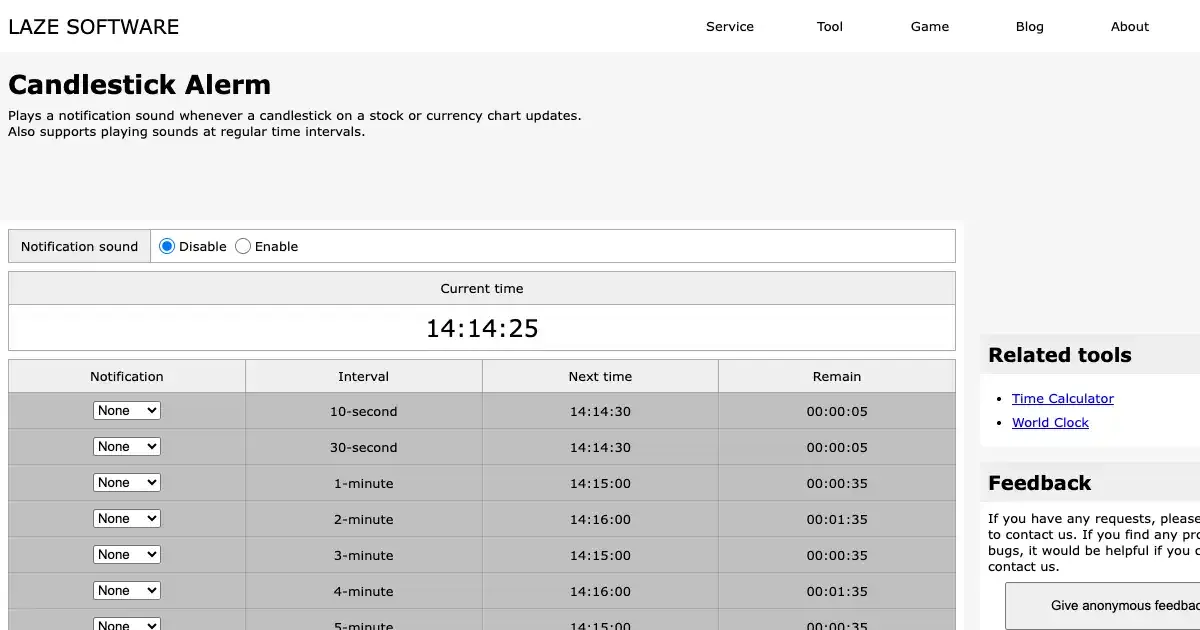Open the Service menu item
1200x630 pixels.
730,27
